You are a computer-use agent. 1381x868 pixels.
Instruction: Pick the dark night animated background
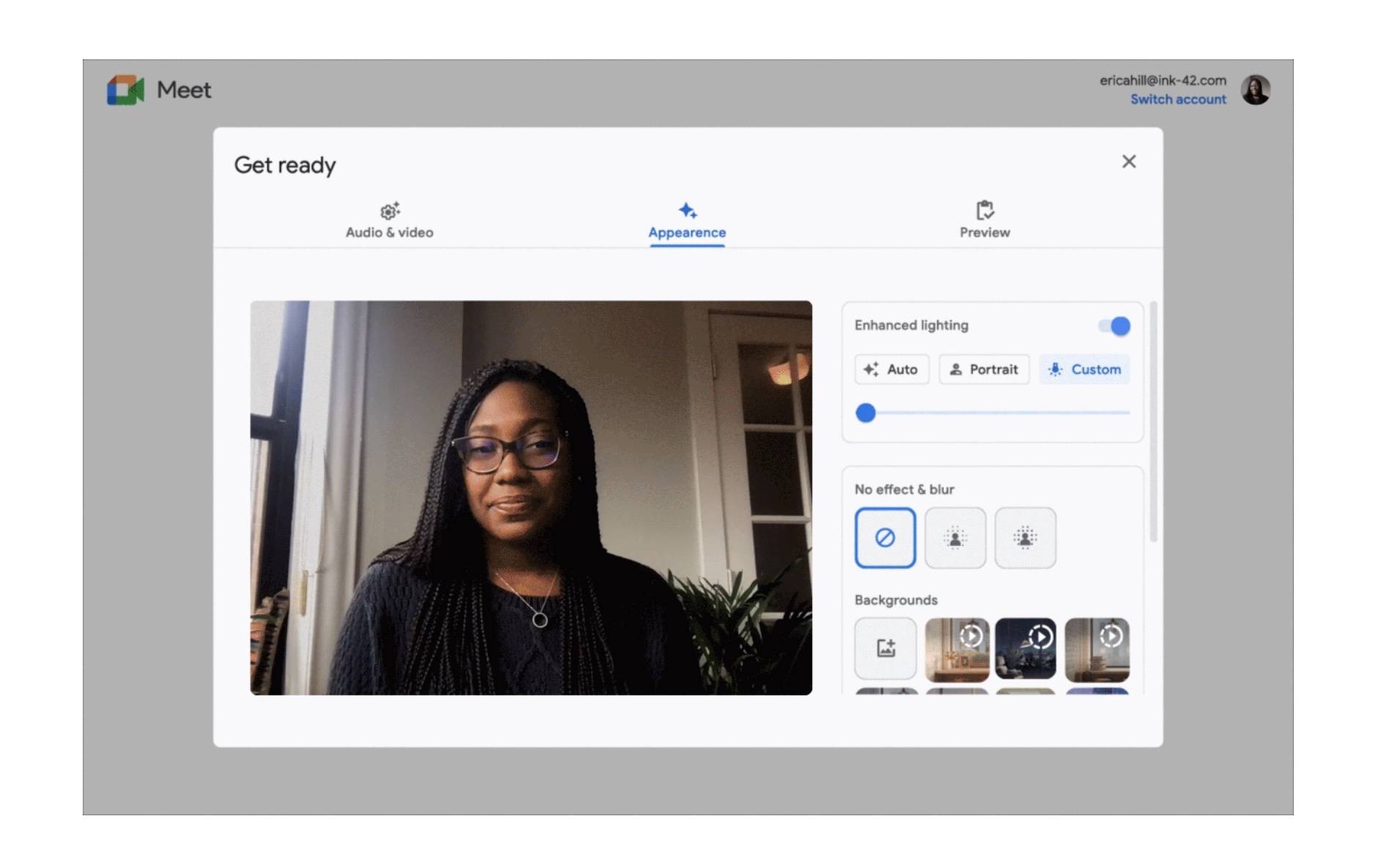1025,648
